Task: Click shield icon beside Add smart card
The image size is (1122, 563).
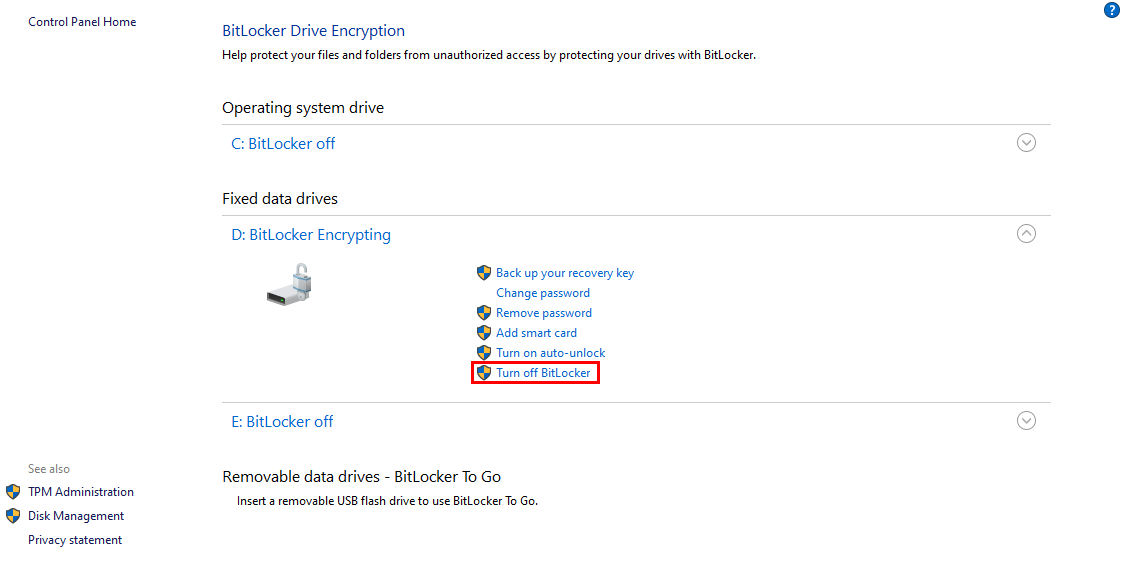Action: 484,333
